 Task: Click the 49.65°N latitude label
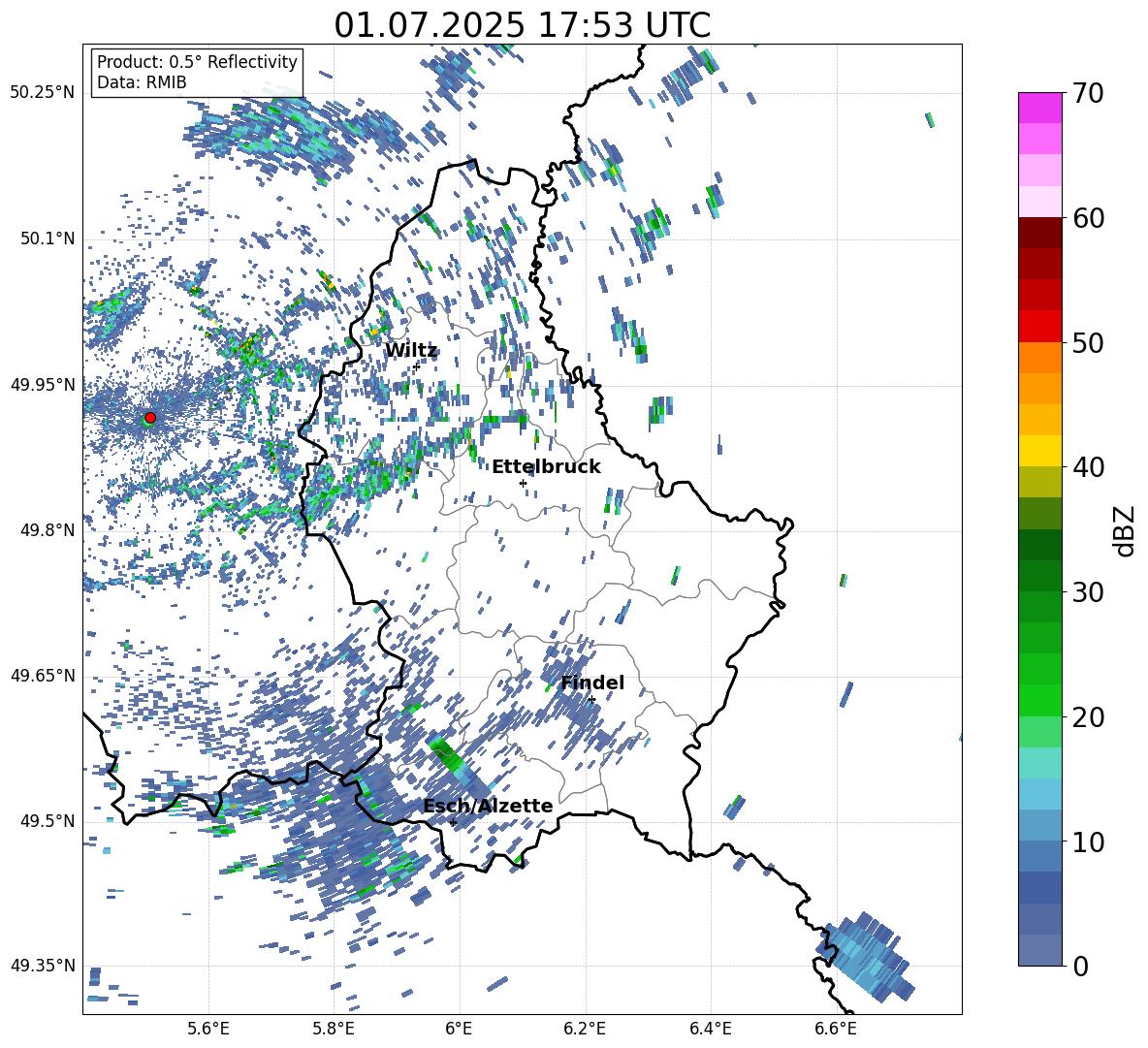coord(43,675)
